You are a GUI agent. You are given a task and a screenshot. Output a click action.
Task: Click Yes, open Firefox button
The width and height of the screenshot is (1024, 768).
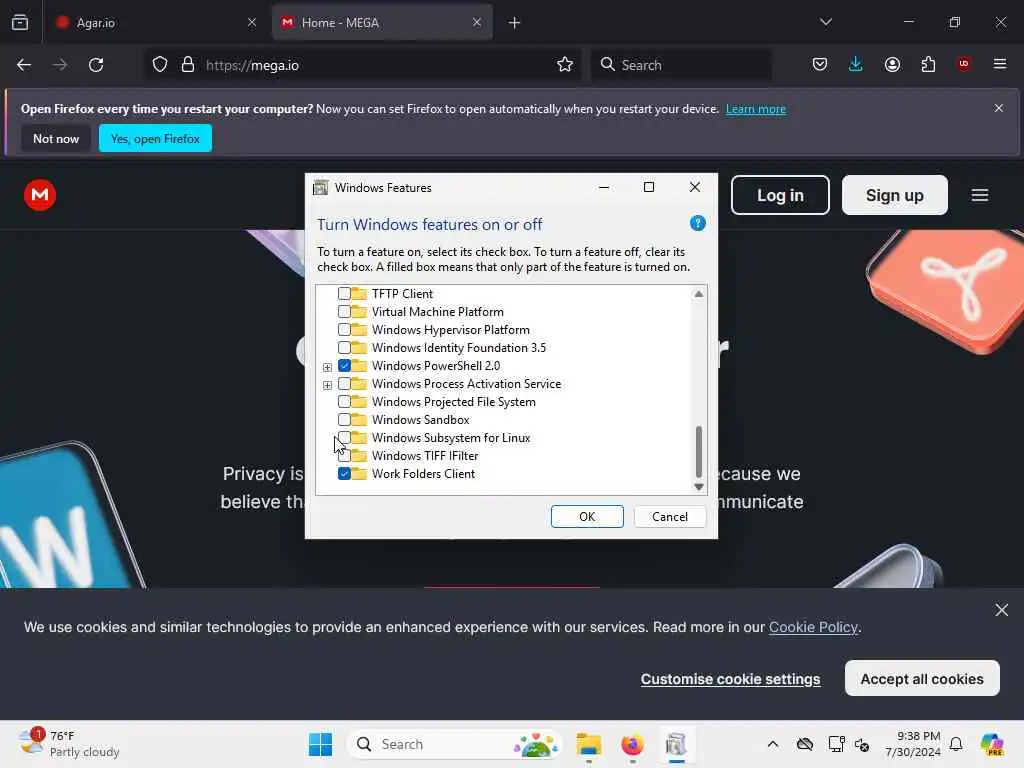tap(155, 138)
